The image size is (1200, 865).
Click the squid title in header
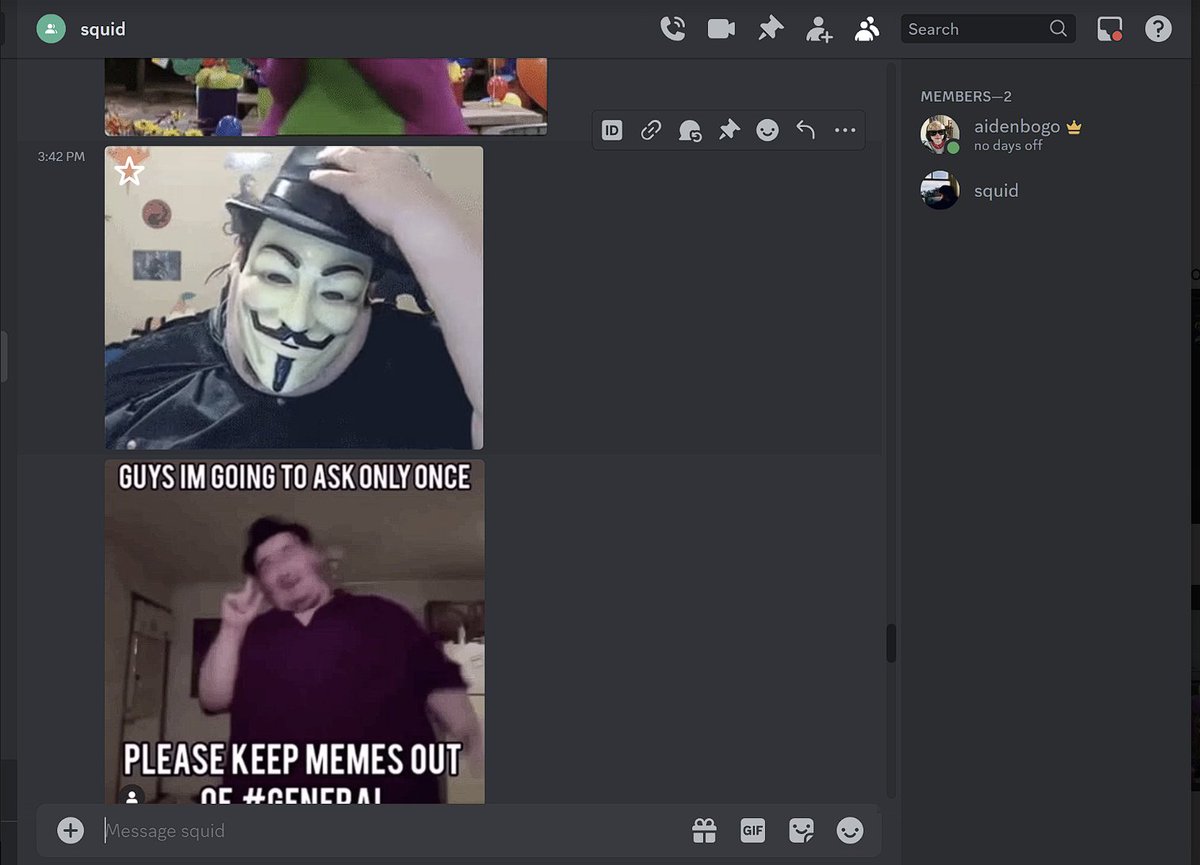point(103,29)
